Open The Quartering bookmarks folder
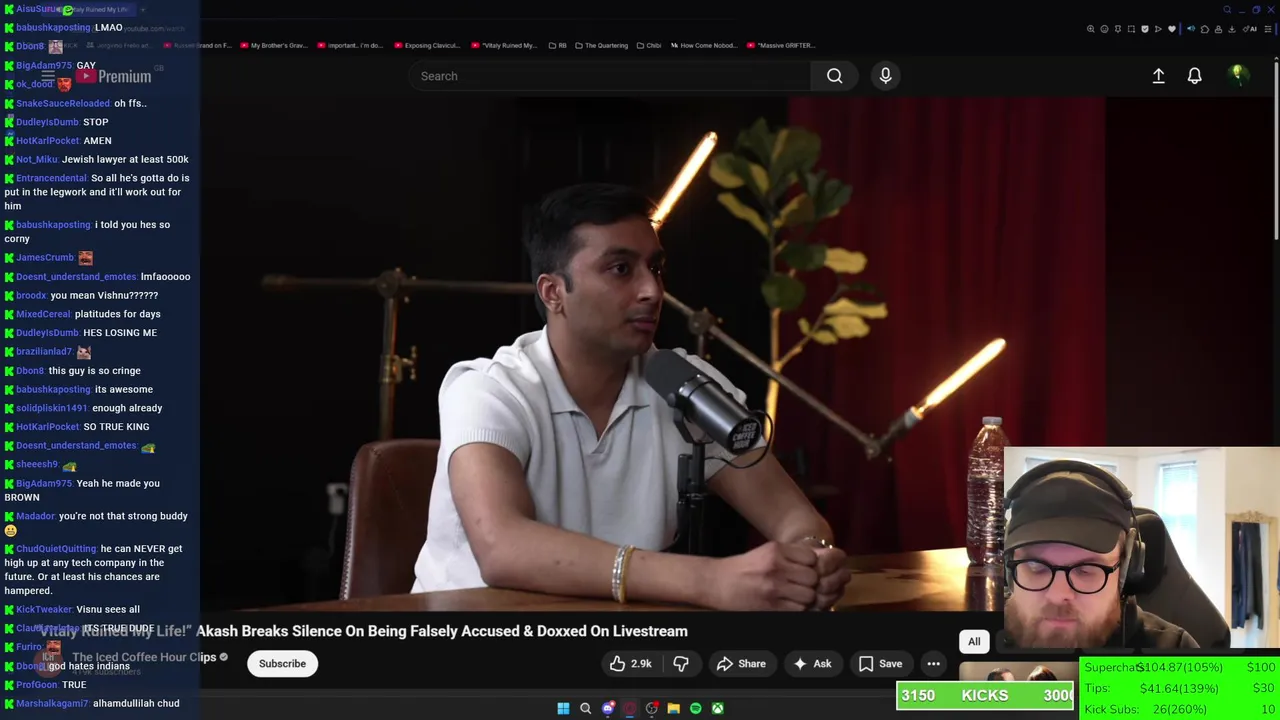 click(601, 45)
